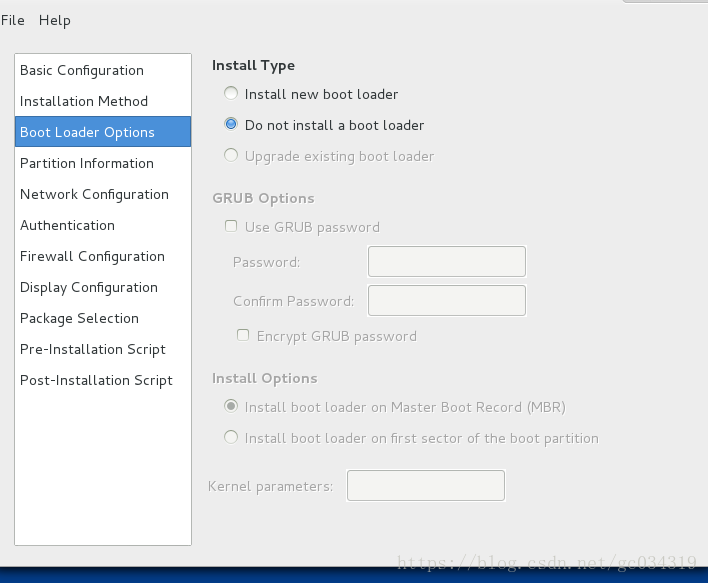708x583 pixels.
Task: Click the Confirm Password field
Action: point(447,300)
